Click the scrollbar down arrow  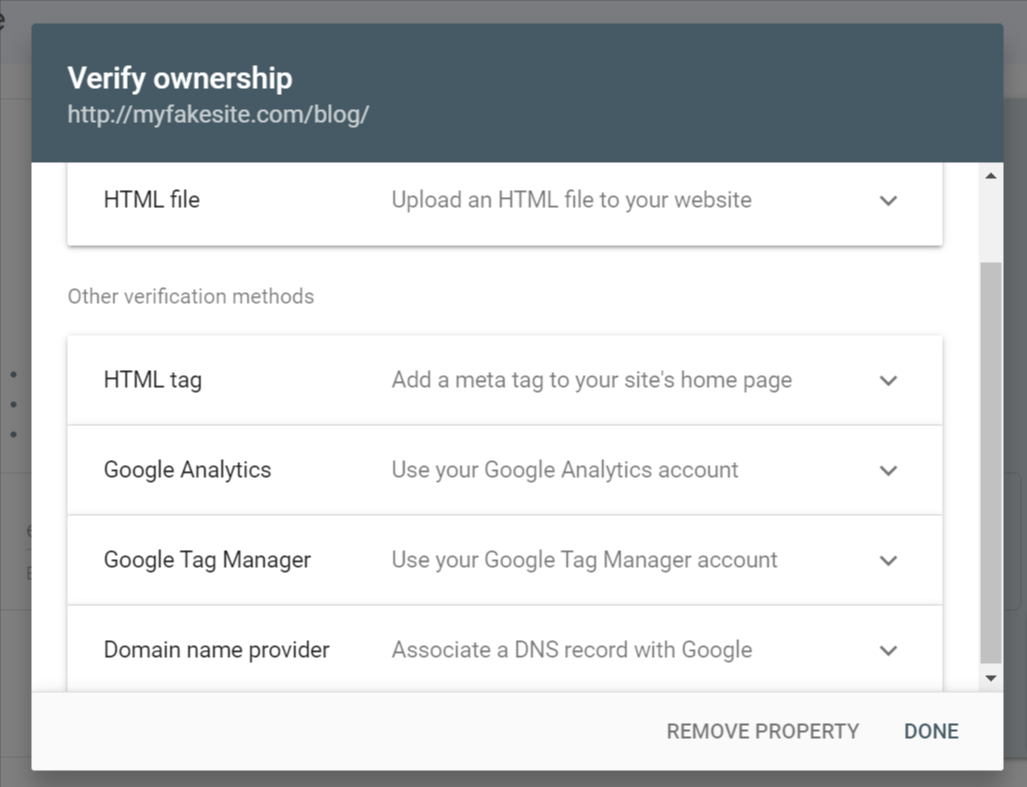click(990, 678)
